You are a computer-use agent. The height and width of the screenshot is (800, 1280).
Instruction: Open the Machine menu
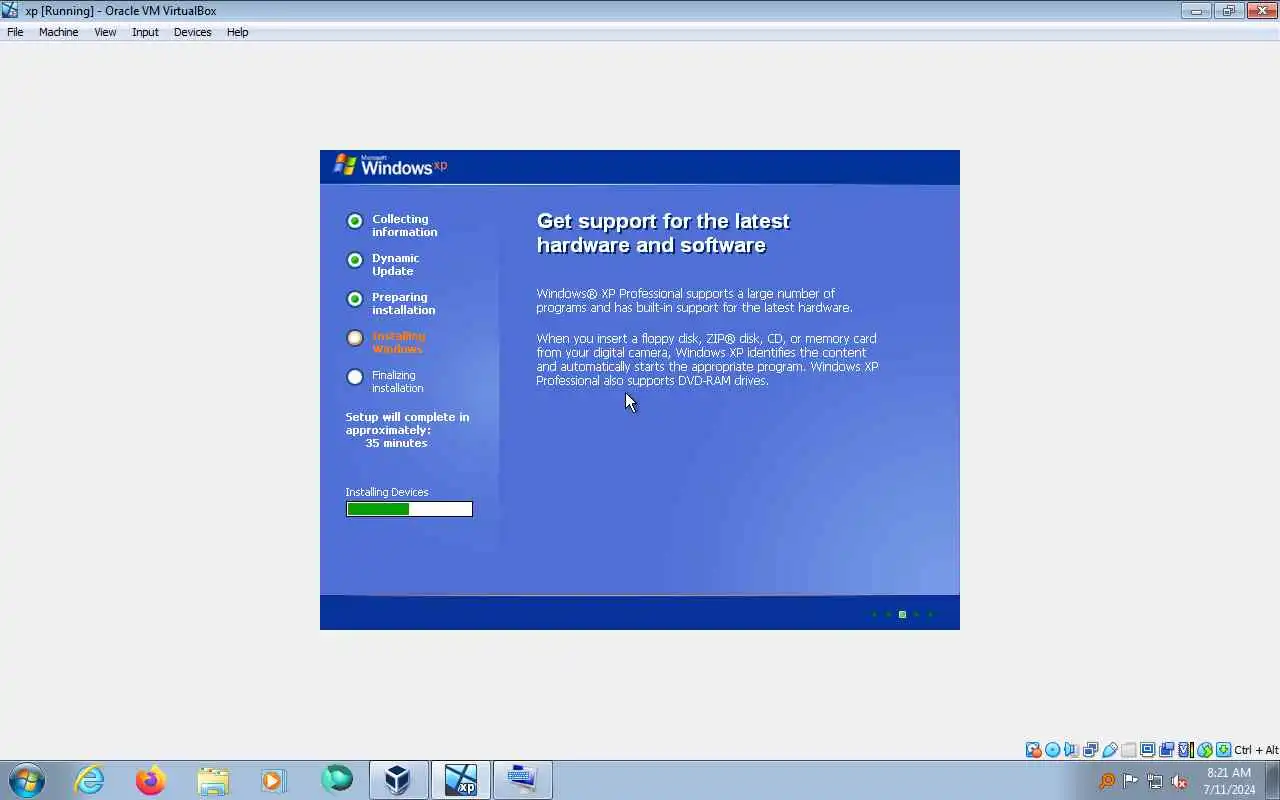[x=58, y=32]
